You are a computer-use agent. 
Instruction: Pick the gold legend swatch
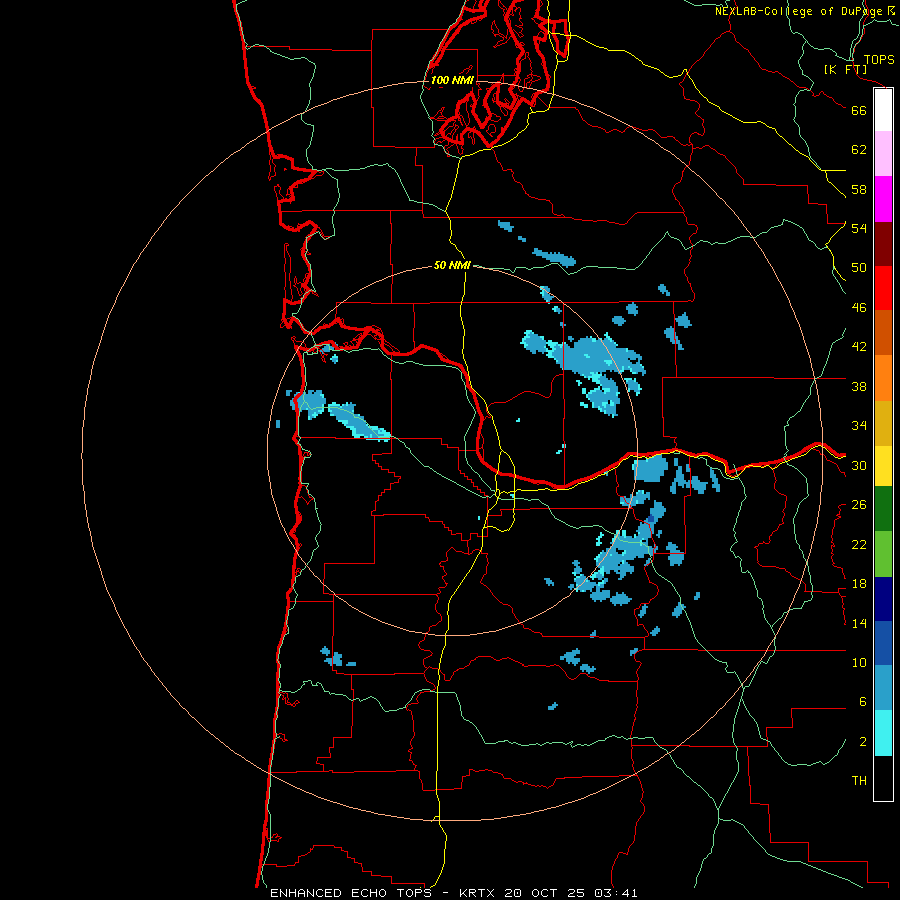click(883, 423)
